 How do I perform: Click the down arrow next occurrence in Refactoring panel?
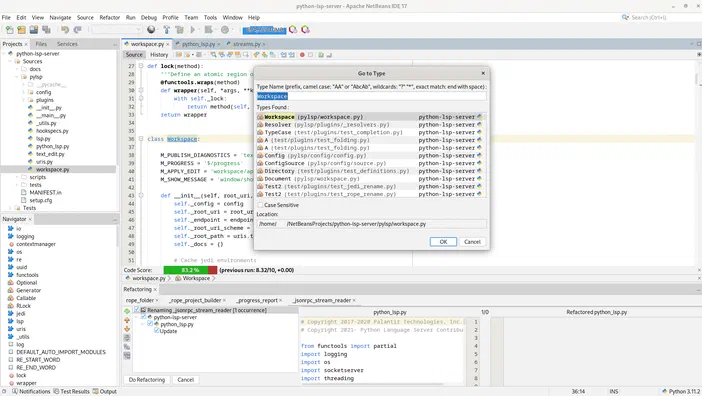point(127,329)
